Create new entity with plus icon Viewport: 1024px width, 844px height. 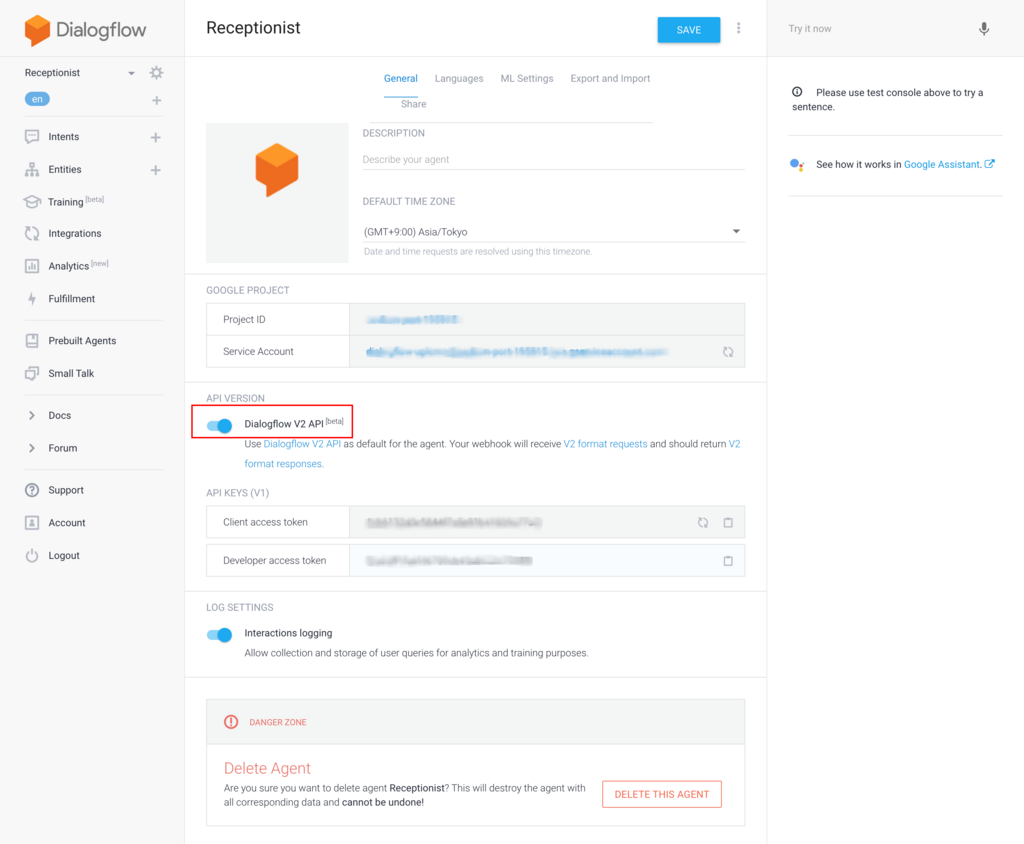tap(155, 170)
